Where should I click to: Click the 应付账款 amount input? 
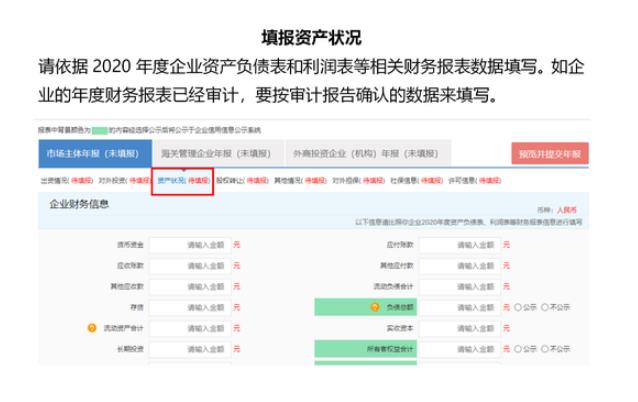click(458, 243)
